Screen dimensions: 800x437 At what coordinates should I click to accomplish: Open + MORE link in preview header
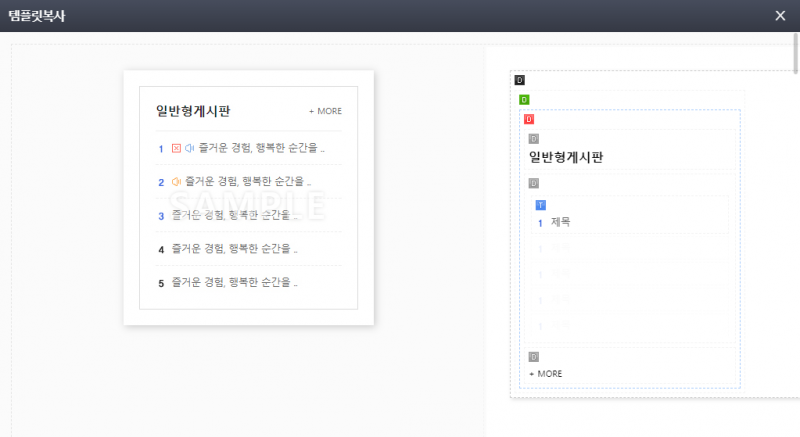325,112
